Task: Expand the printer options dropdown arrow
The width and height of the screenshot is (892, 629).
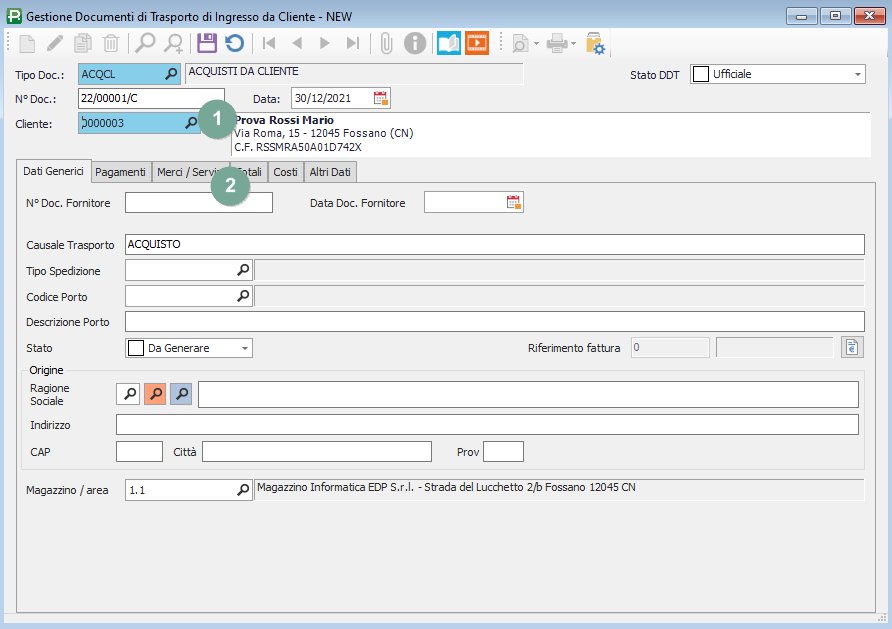Action: [x=574, y=44]
